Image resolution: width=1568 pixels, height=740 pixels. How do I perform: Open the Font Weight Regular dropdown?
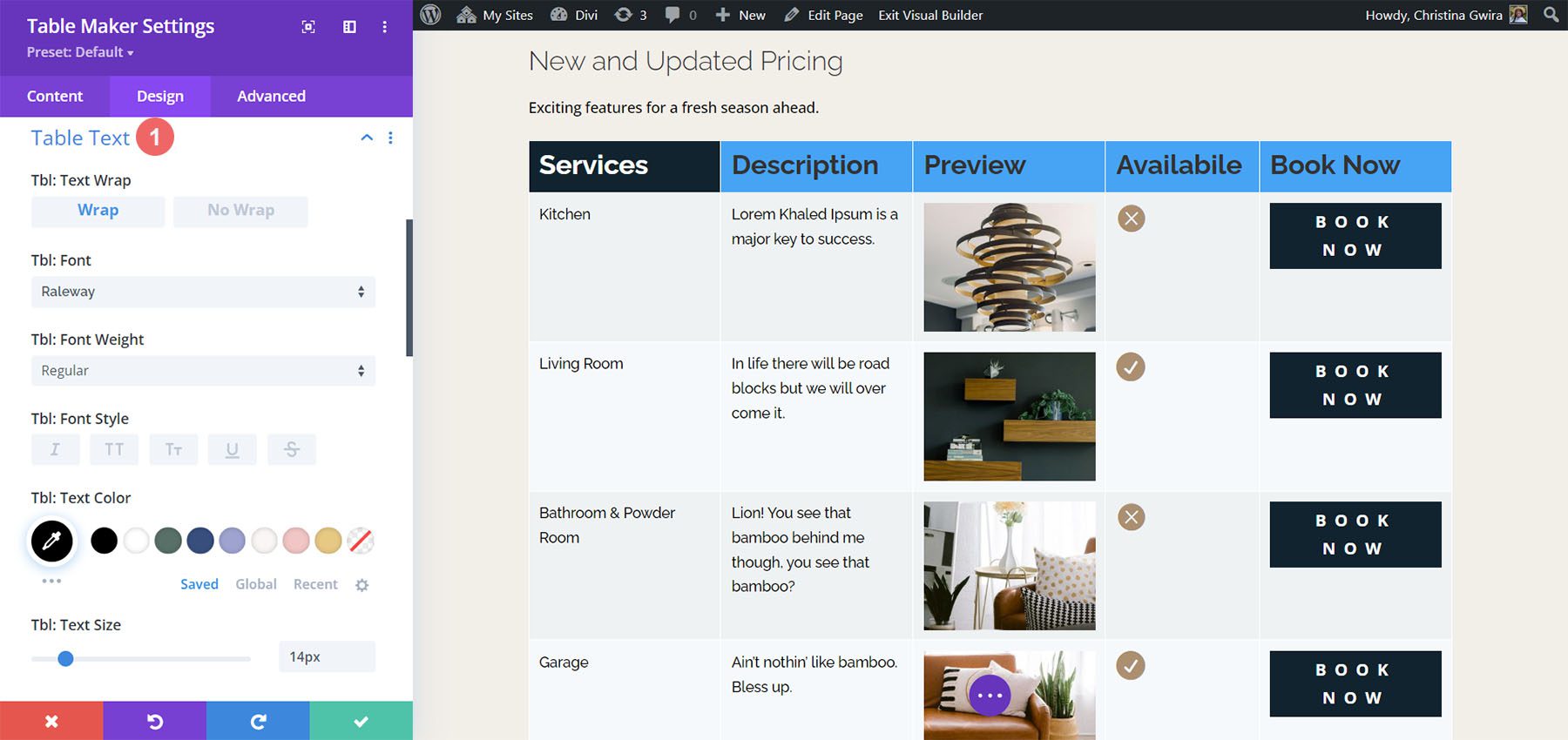click(203, 371)
